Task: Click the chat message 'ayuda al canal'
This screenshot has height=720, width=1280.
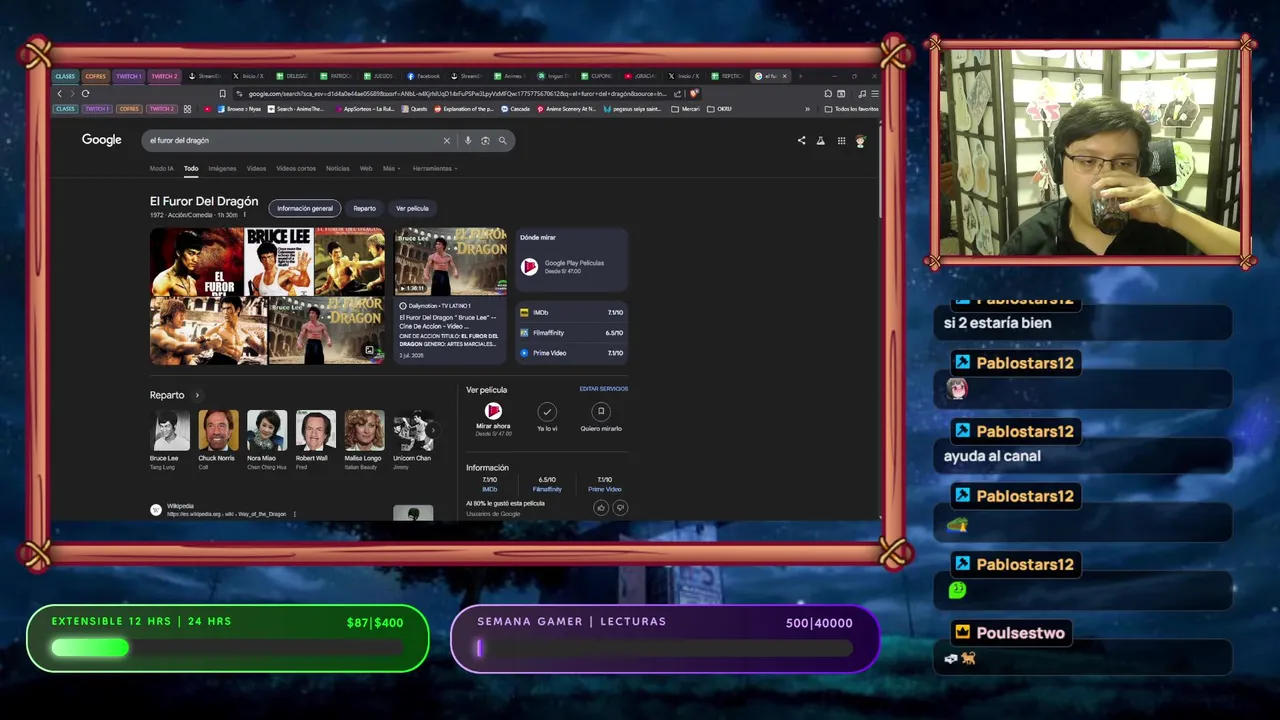Action: click(992, 456)
